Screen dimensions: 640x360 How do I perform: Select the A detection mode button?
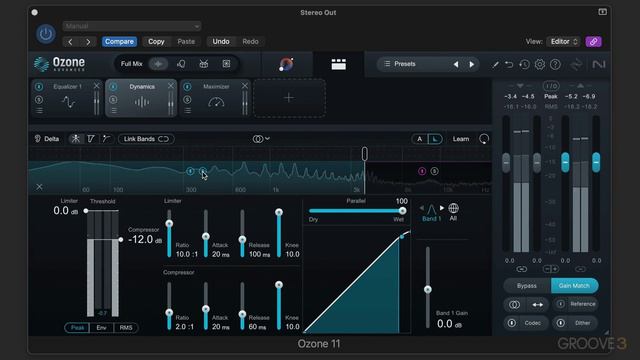click(419, 139)
